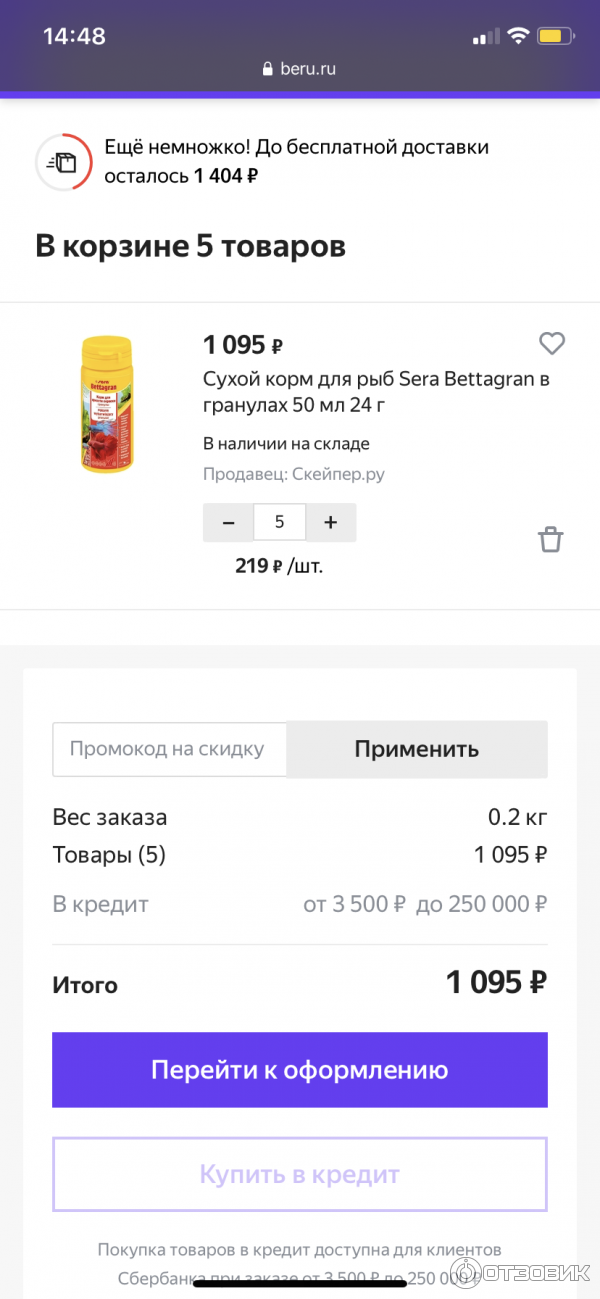The image size is (600, 1299).
Task: Open the Sera Bettagran product image
Action: coord(106,404)
